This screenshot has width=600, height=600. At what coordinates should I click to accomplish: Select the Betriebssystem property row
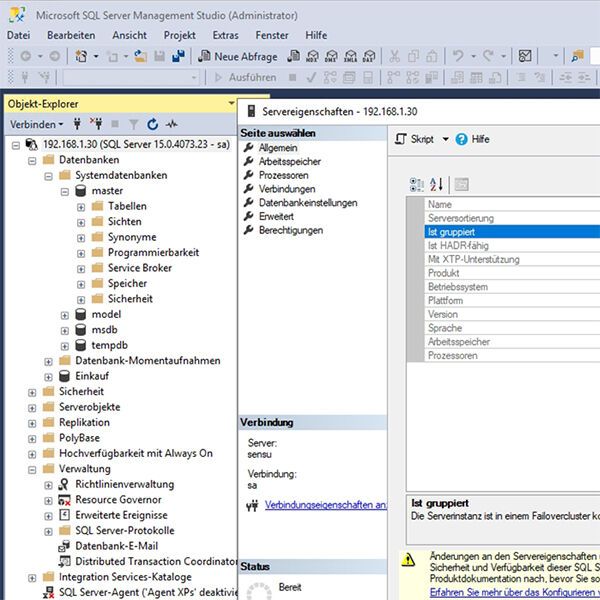point(512,287)
